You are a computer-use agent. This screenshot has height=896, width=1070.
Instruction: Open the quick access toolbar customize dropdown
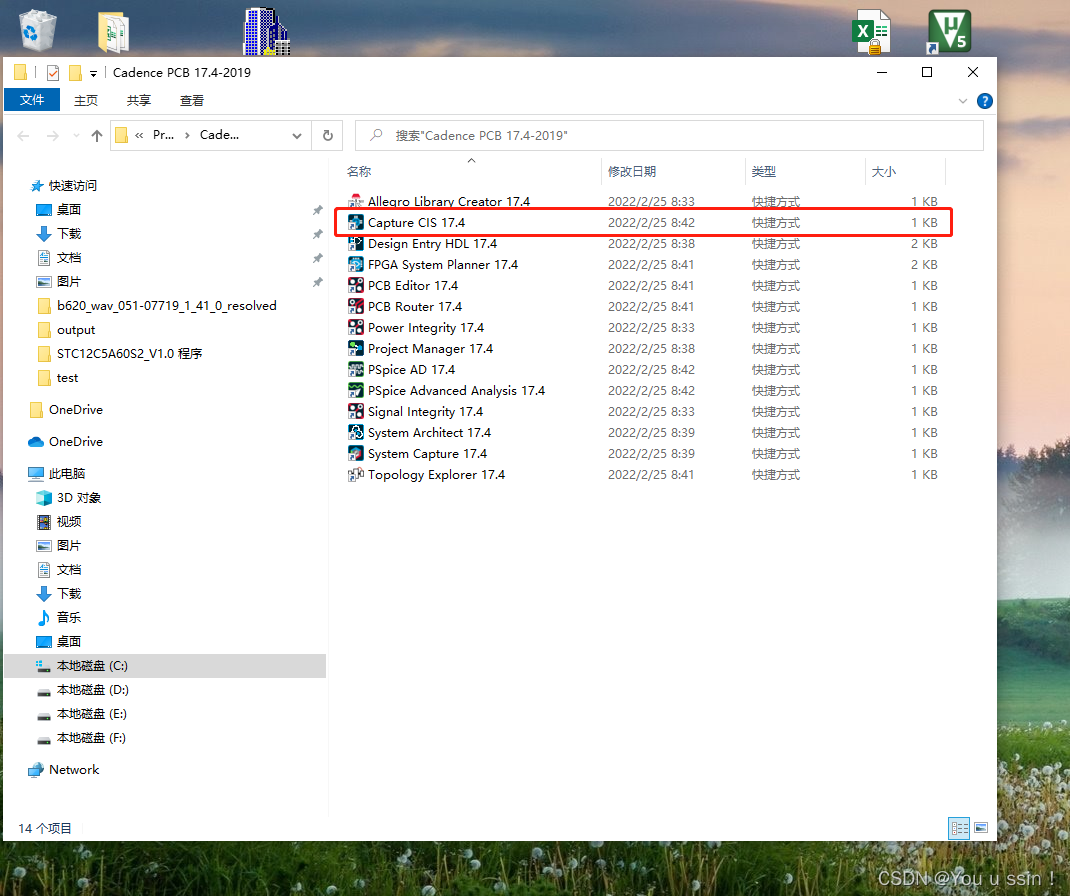tap(93, 73)
